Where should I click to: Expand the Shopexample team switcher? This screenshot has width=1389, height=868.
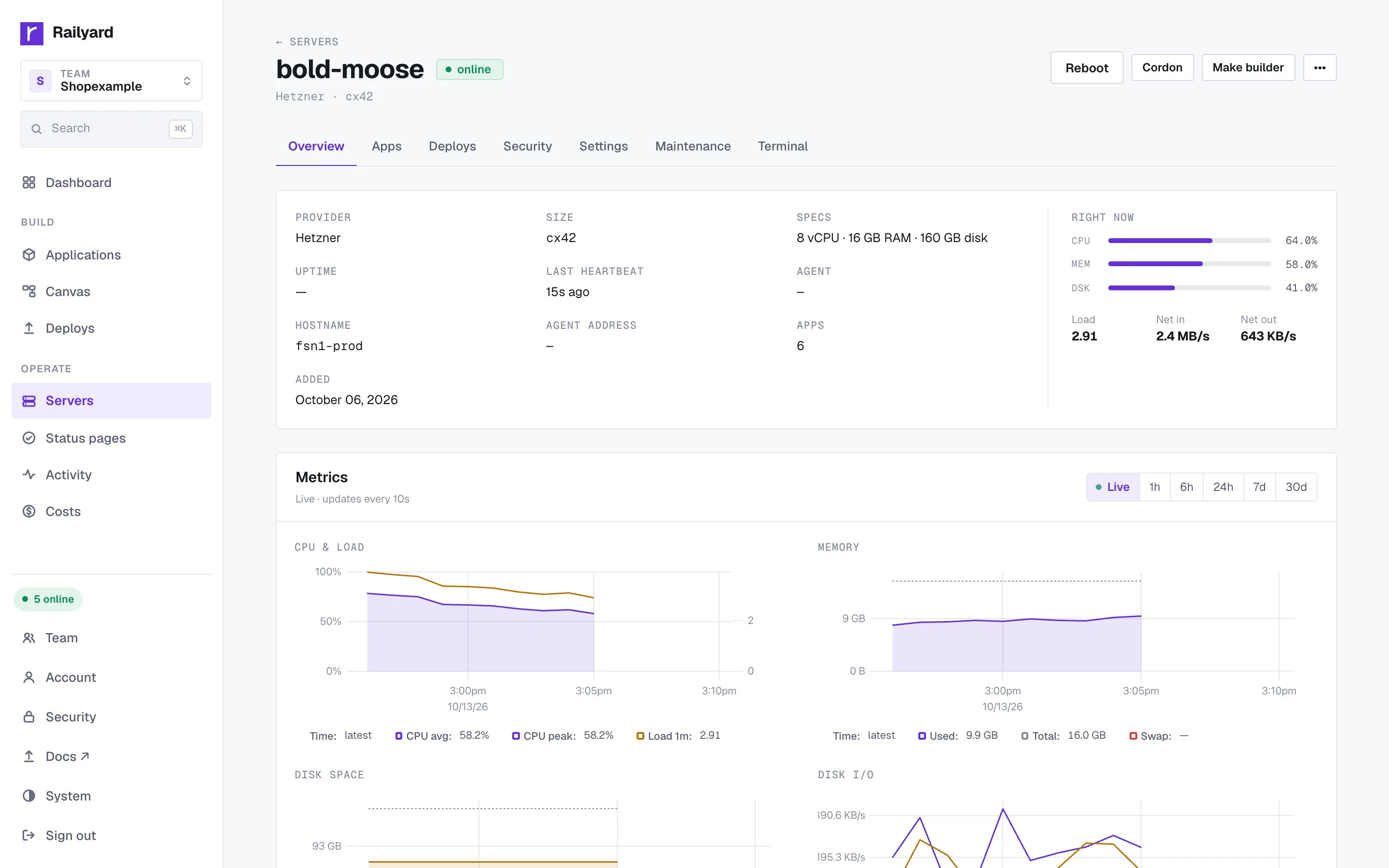tap(111, 81)
